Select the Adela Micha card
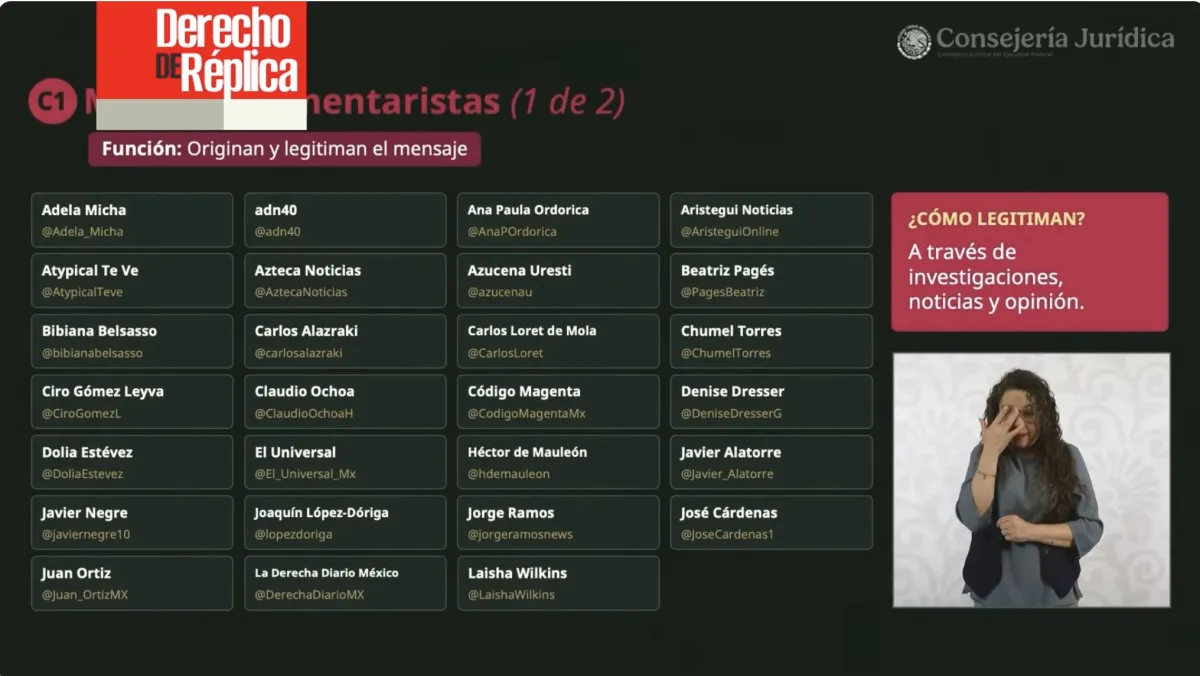 click(132, 220)
